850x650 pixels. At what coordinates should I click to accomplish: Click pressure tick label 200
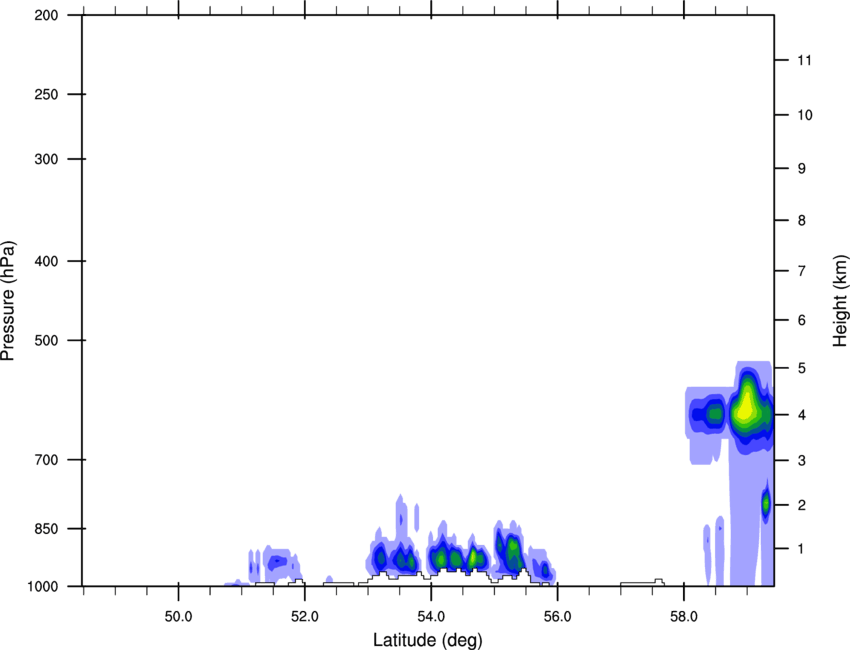tap(46, 15)
